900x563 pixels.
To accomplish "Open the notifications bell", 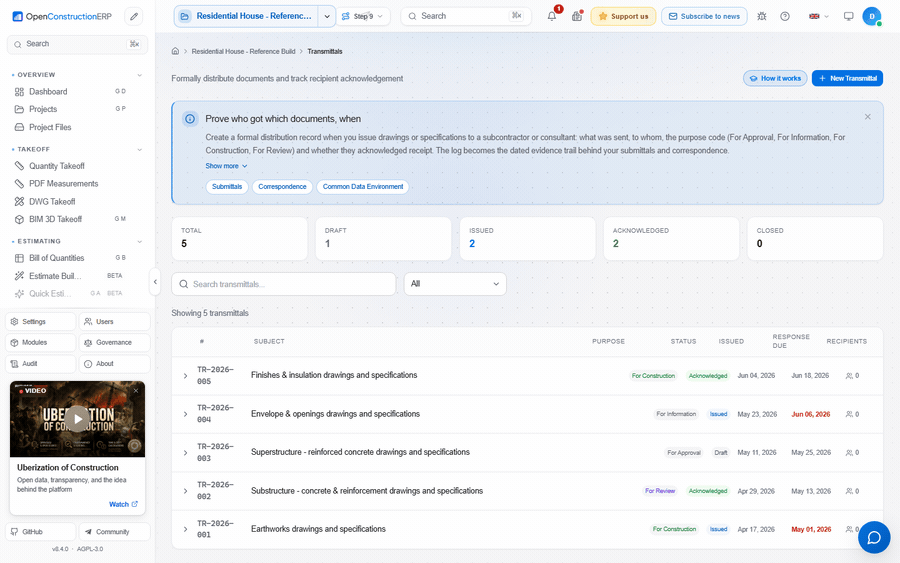I will tap(552, 16).
